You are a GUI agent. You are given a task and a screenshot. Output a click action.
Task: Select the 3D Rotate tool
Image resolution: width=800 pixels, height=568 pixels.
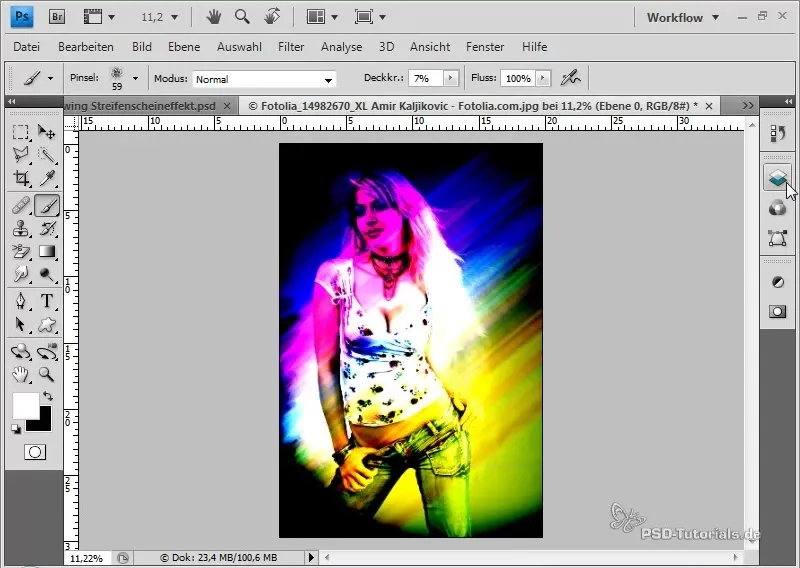pos(20,352)
